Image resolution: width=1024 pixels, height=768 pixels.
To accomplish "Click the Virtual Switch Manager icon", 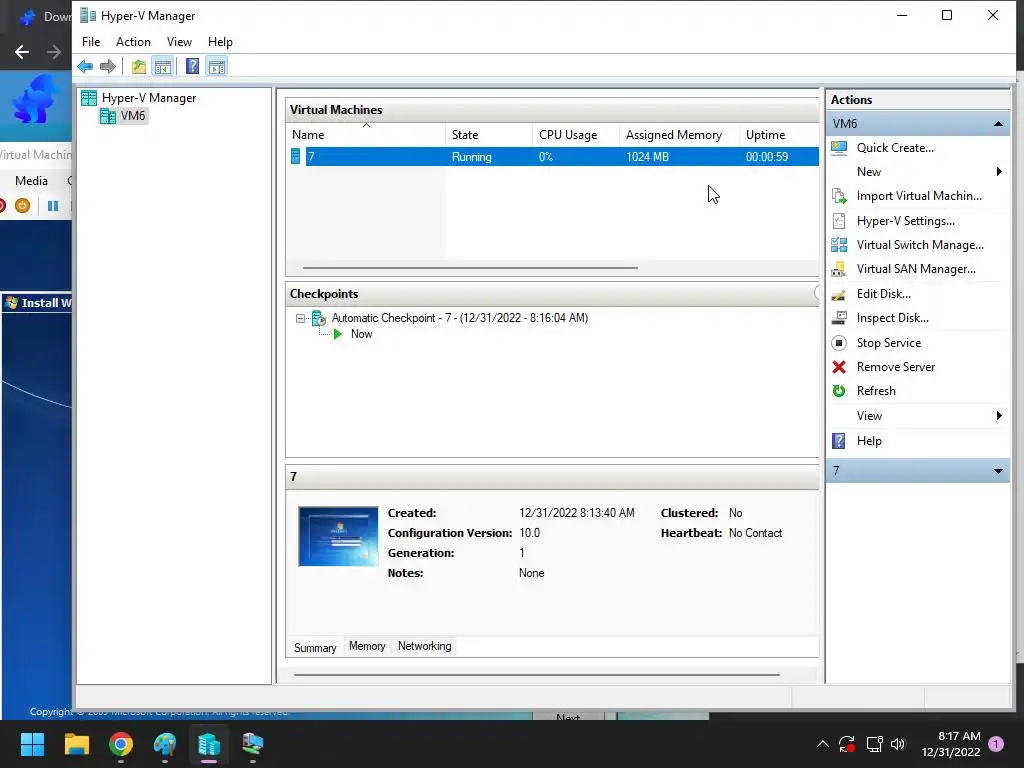I will tap(839, 245).
